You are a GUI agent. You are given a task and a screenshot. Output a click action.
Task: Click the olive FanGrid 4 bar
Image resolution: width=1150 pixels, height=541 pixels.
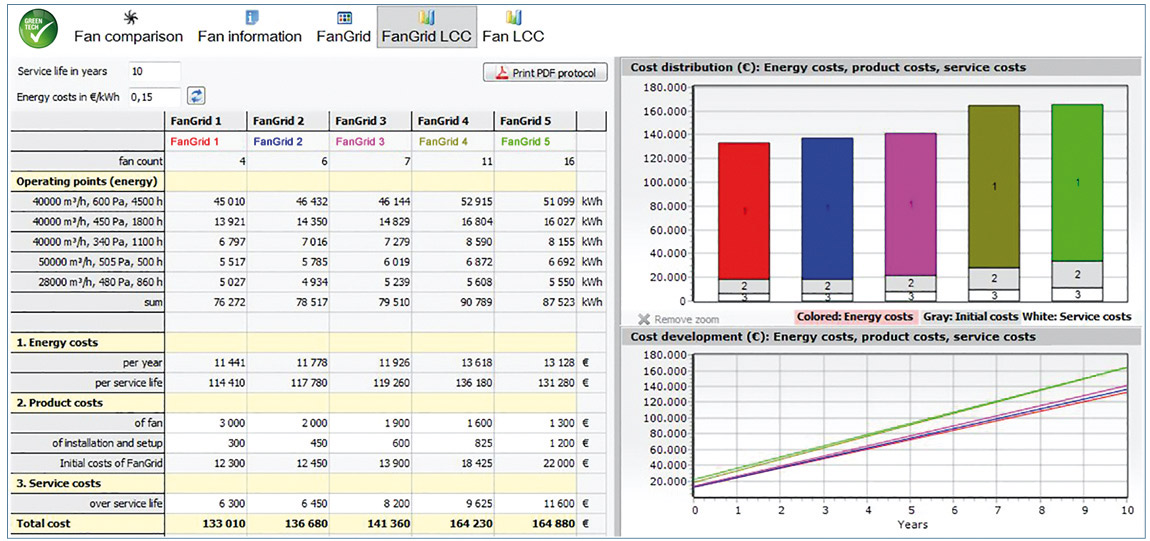point(994,187)
